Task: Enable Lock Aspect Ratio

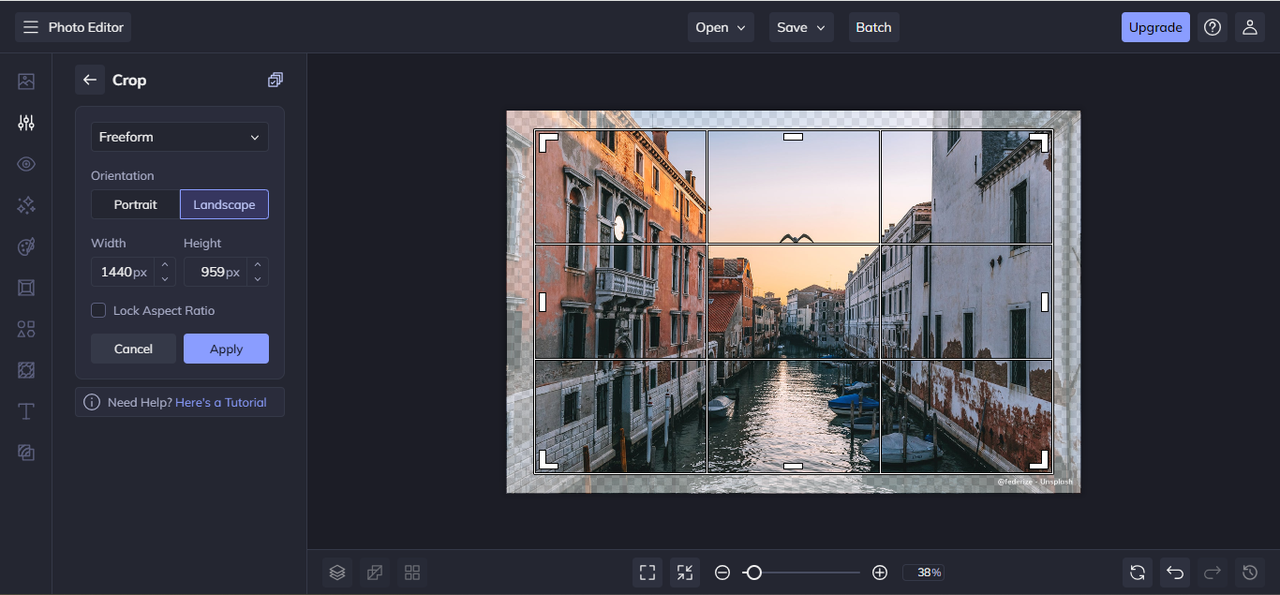Action: (x=98, y=310)
